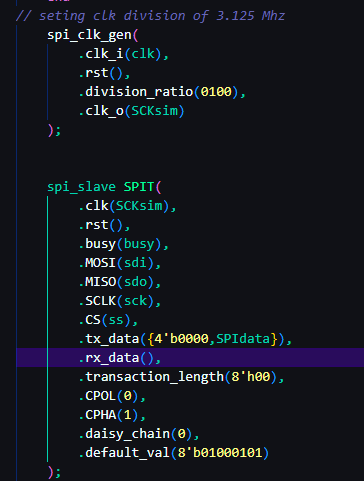Click the closing ); of spi_clk_gen

[x=54, y=130]
